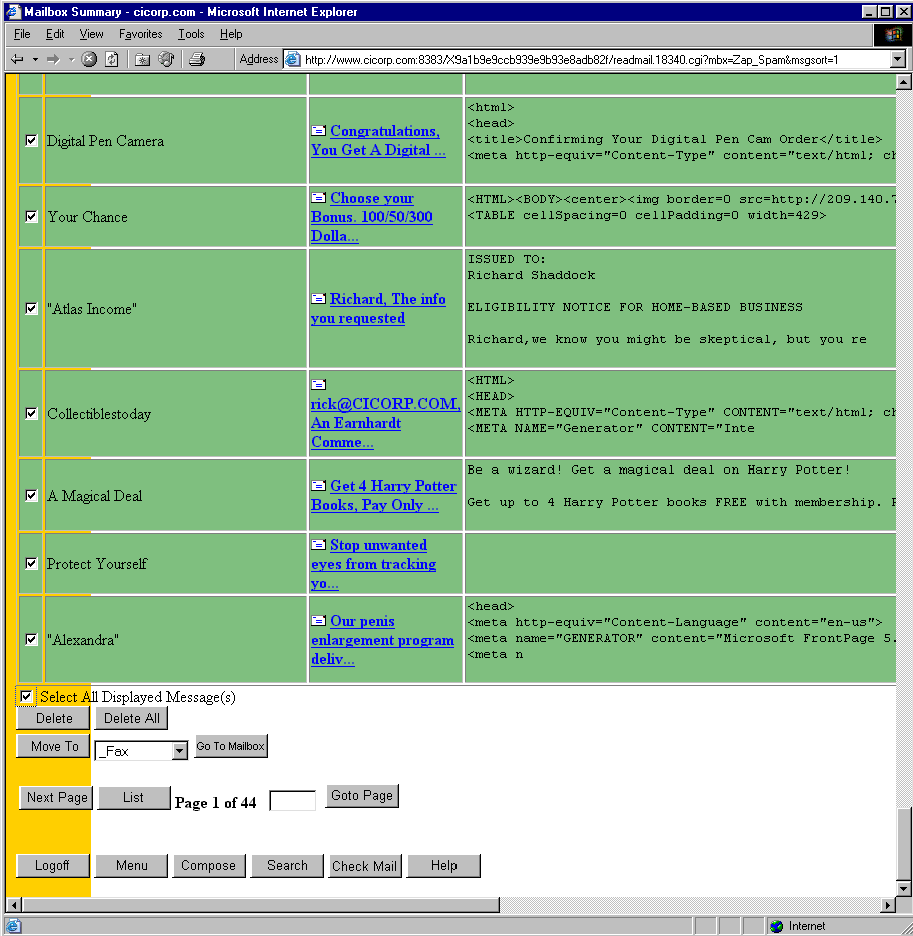
Task: Click the Delete button
Action: pyautogui.click(x=54, y=718)
